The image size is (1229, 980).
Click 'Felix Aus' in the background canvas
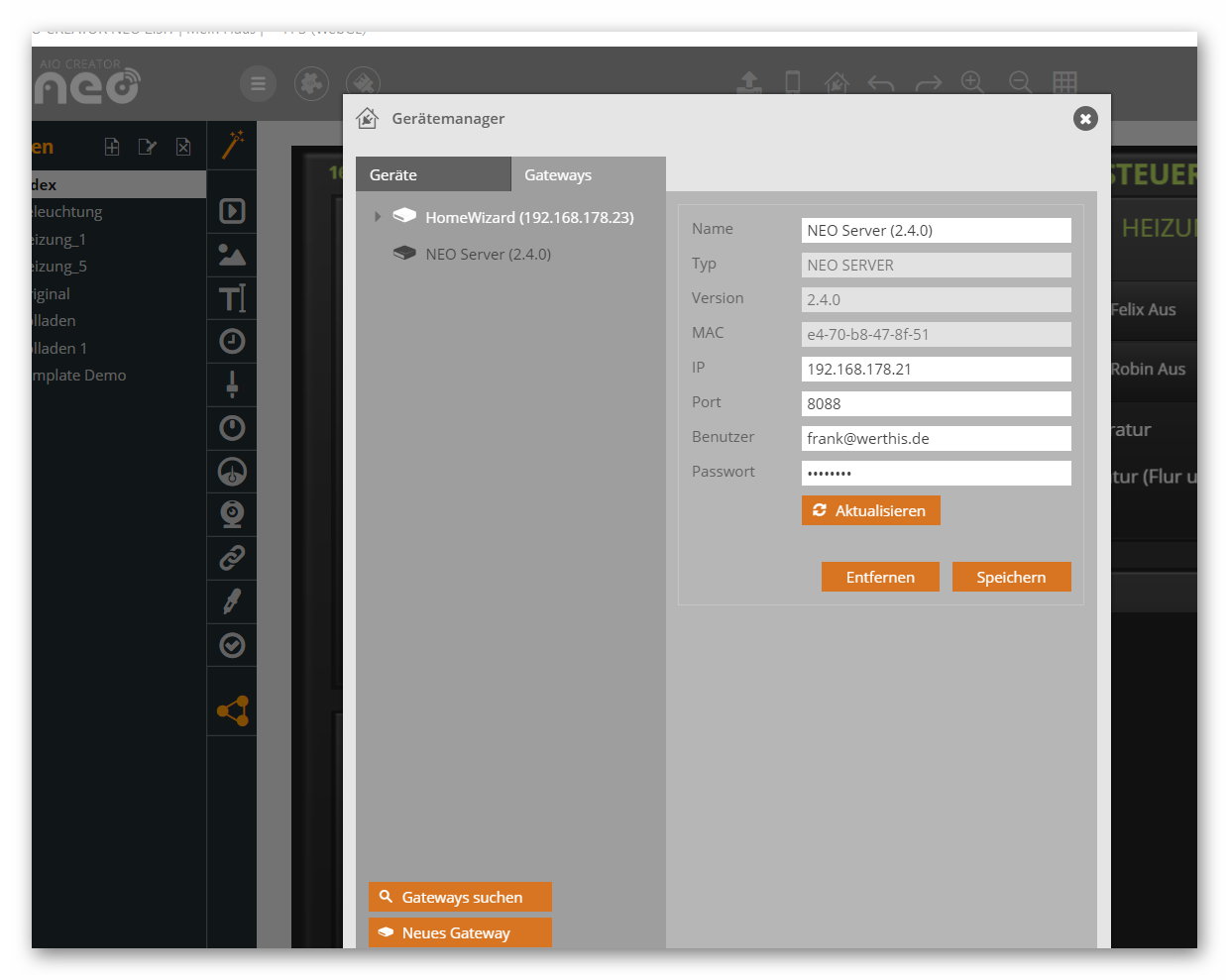coord(1144,309)
